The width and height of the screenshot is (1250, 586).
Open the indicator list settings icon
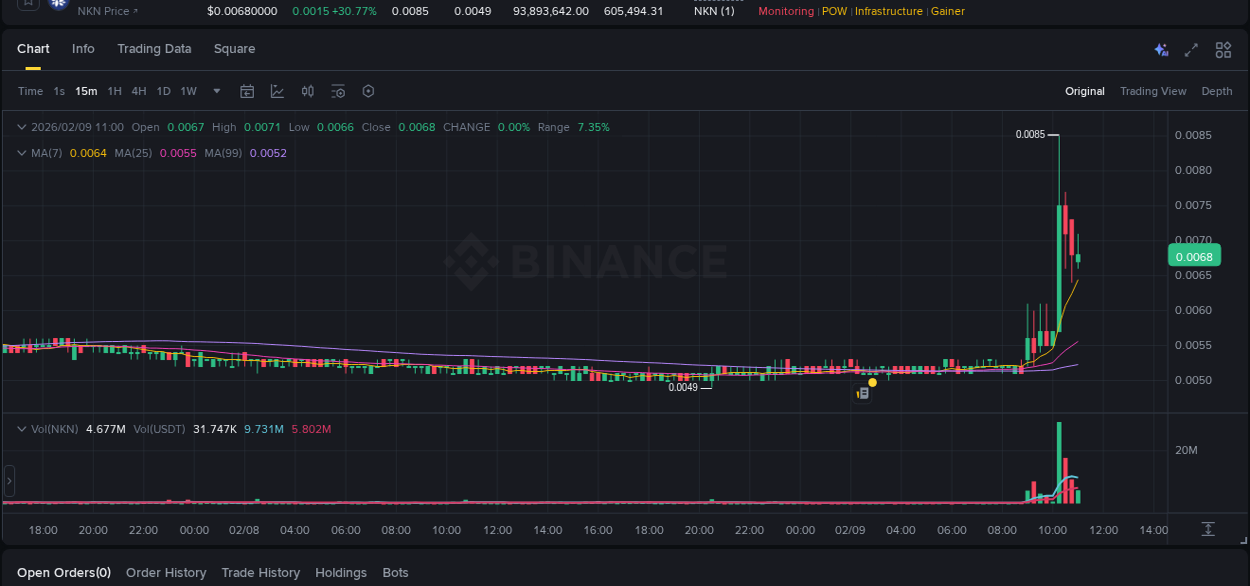338,91
